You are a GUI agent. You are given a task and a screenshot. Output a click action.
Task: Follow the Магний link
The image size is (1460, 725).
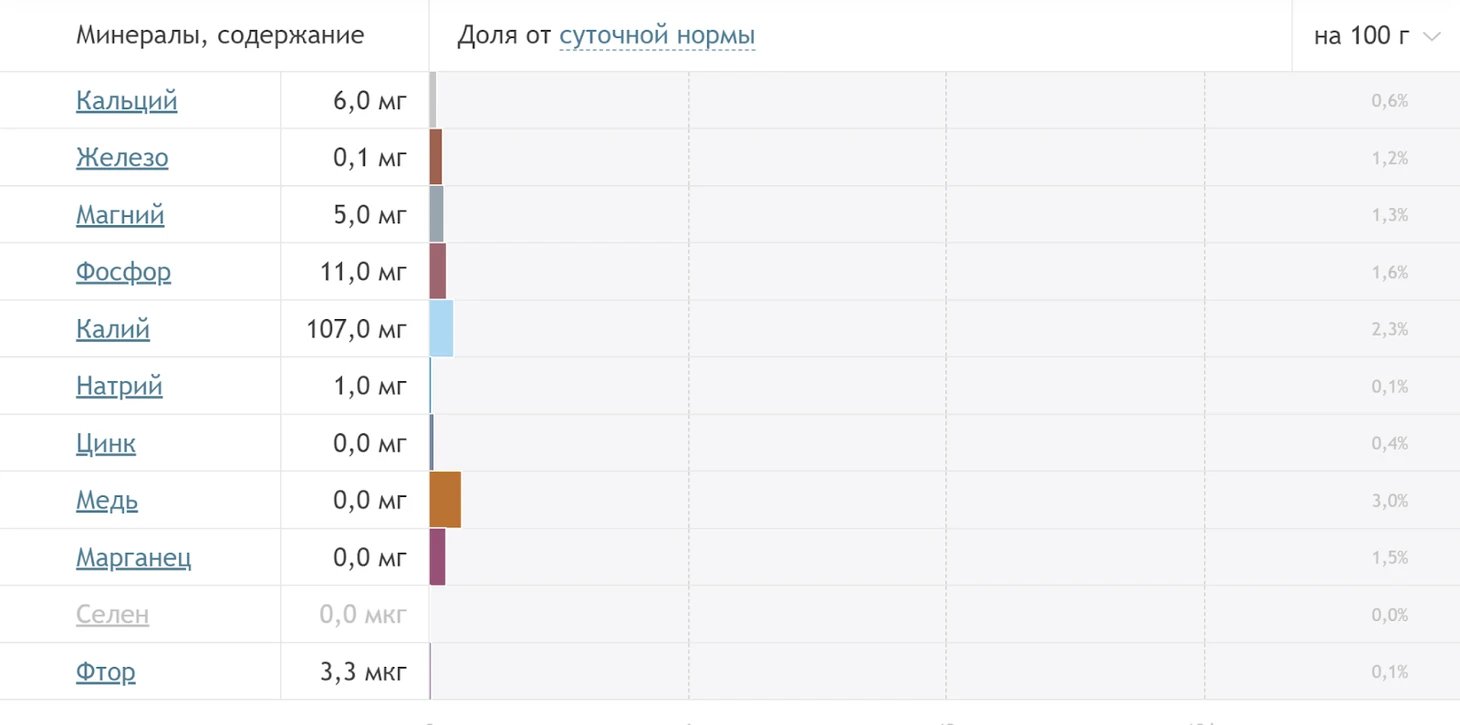pos(120,215)
